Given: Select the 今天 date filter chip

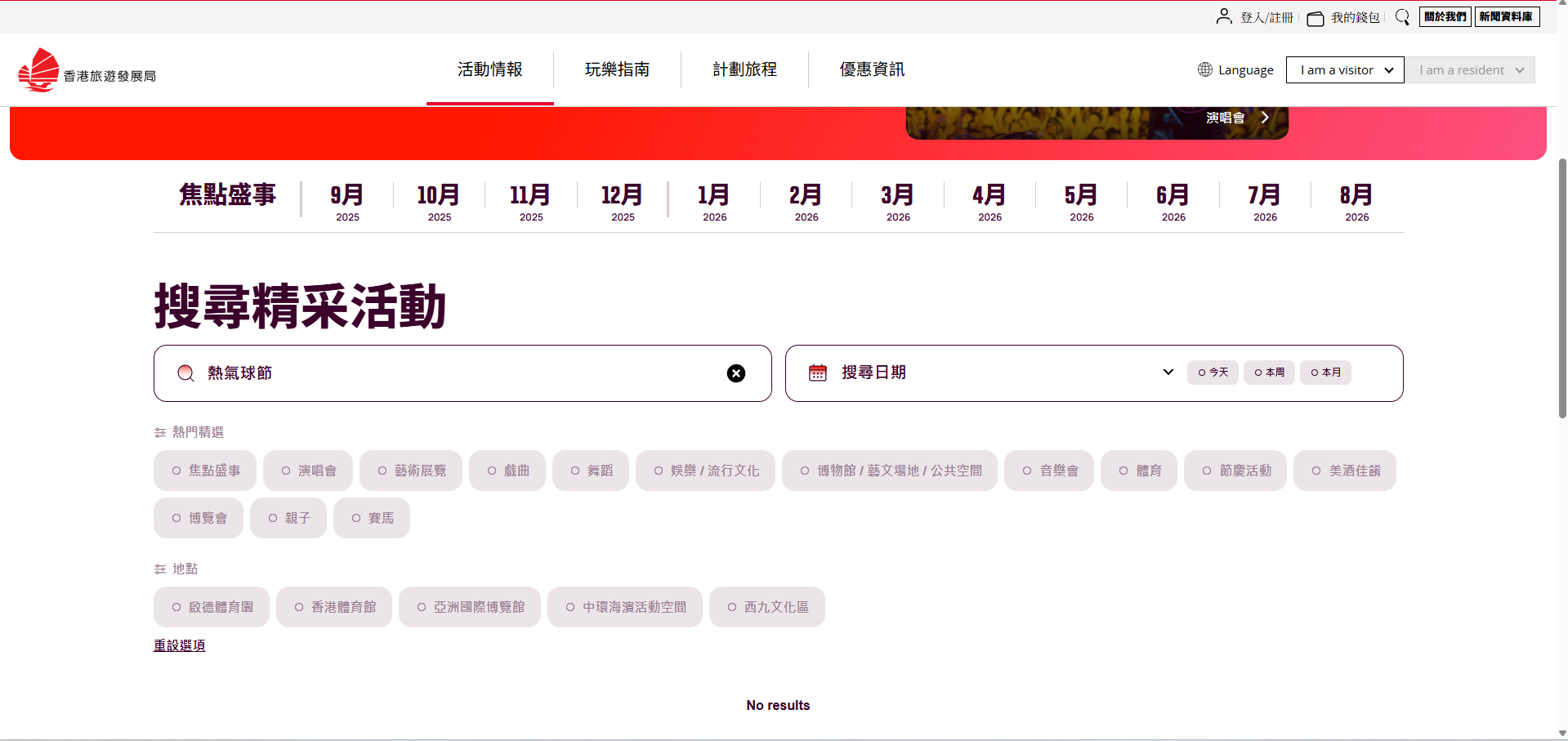Looking at the screenshot, I should 1213,373.
